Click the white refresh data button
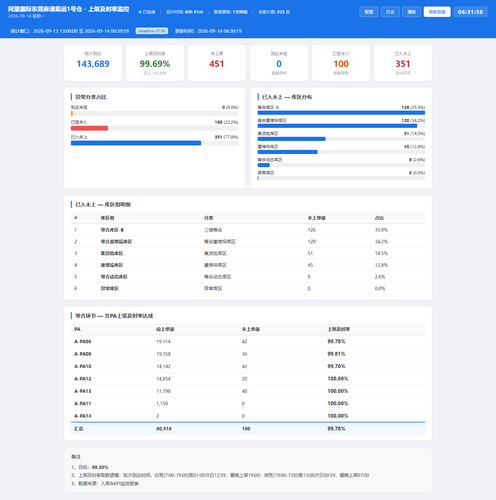Viewport: 496px width, 500px height. point(437,12)
